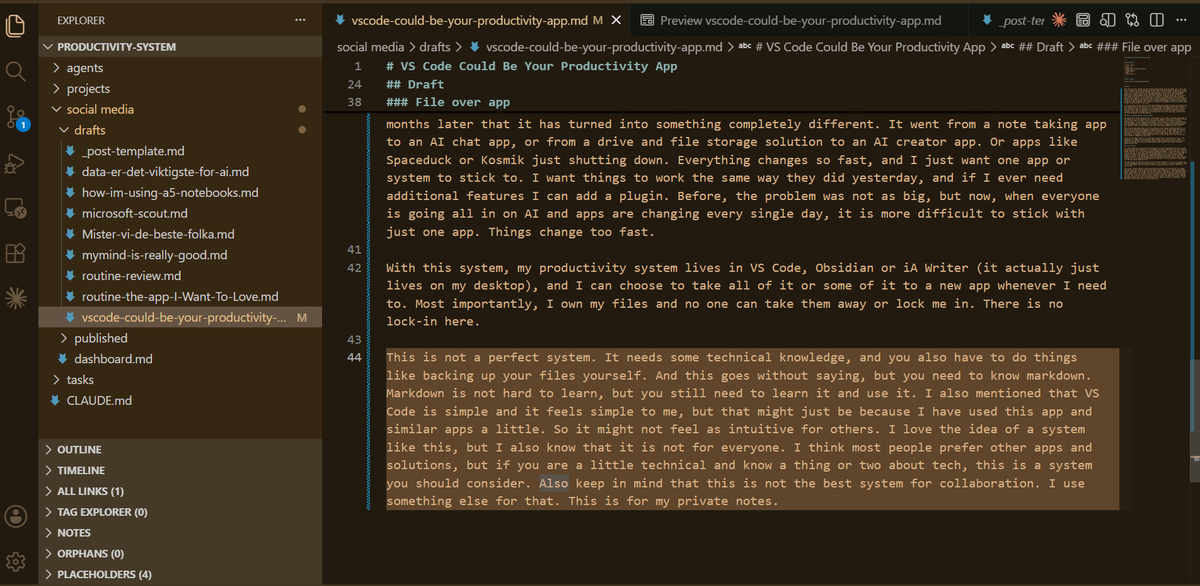Click the Explorer views and more actions ellipsis
1200x586 pixels.
coord(301,20)
